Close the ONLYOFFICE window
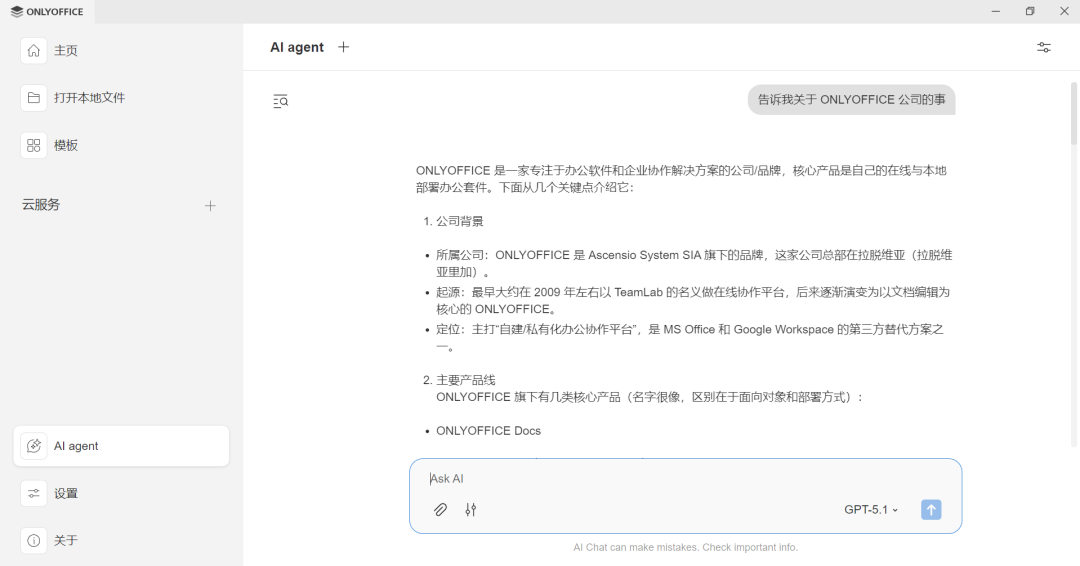Viewport: 1080px width, 566px height. click(1063, 12)
